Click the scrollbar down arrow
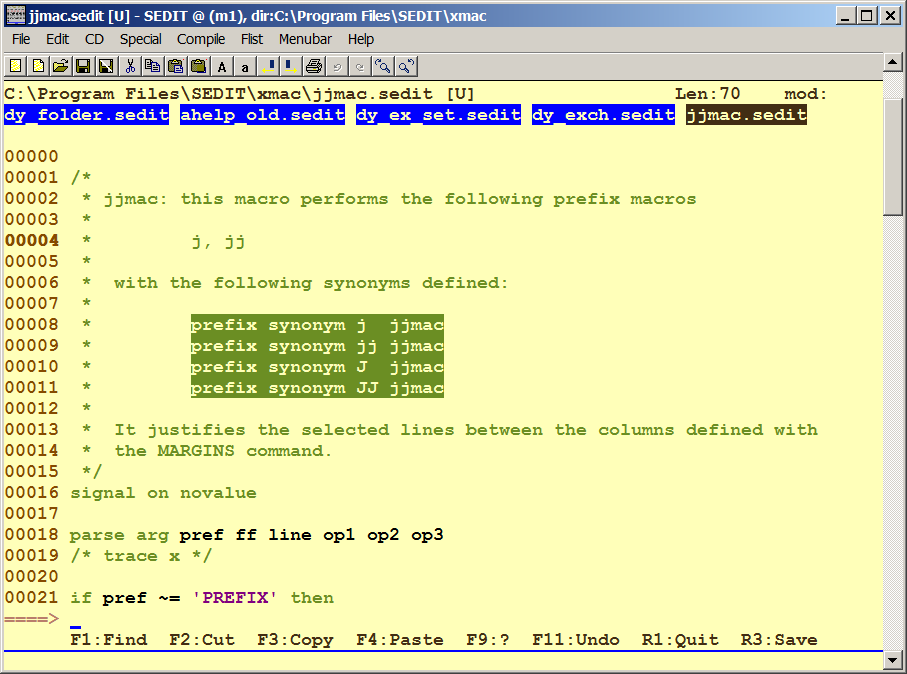Image resolution: width=907 pixels, height=674 pixels. 893,659
